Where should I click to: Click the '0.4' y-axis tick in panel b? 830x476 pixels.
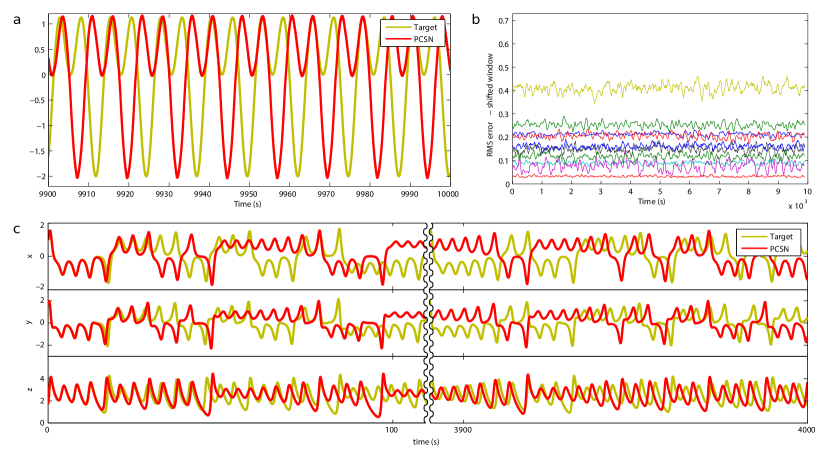coord(503,91)
